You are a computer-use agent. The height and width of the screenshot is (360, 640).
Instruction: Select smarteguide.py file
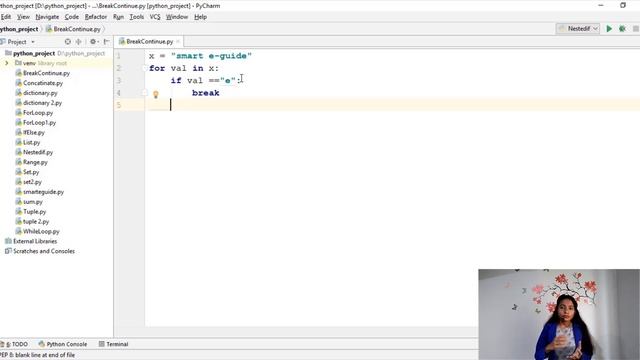43,192
